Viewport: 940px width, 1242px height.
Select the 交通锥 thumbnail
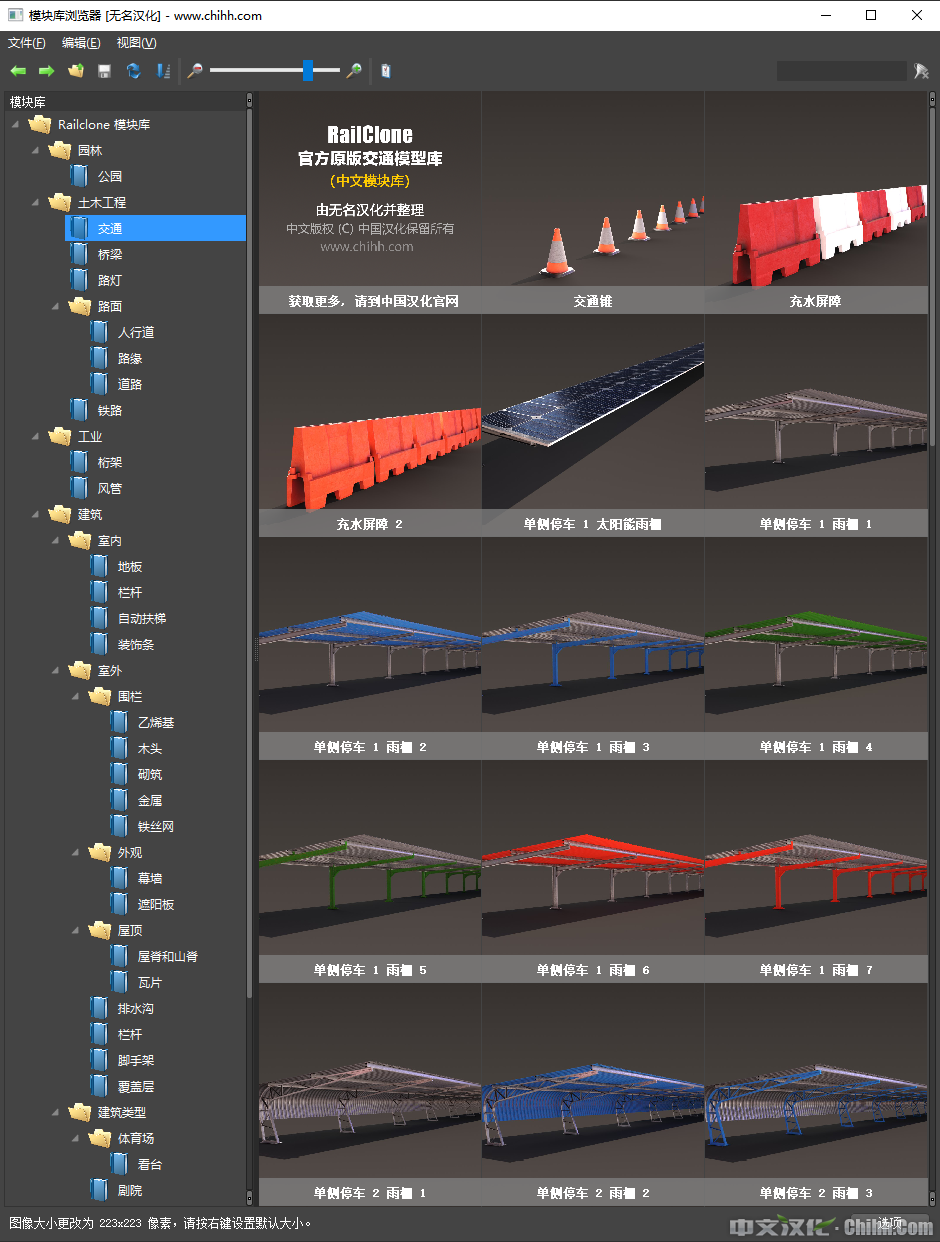click(593, 200)
